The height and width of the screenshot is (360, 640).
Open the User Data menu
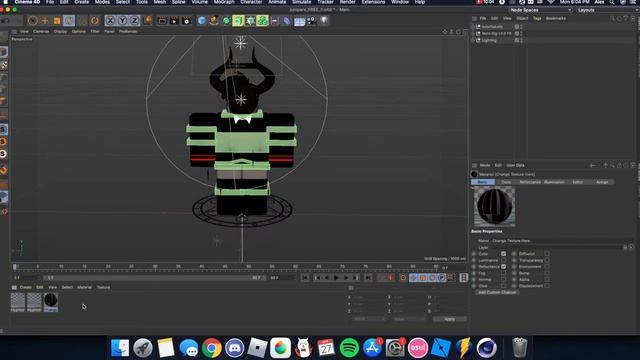516,165
